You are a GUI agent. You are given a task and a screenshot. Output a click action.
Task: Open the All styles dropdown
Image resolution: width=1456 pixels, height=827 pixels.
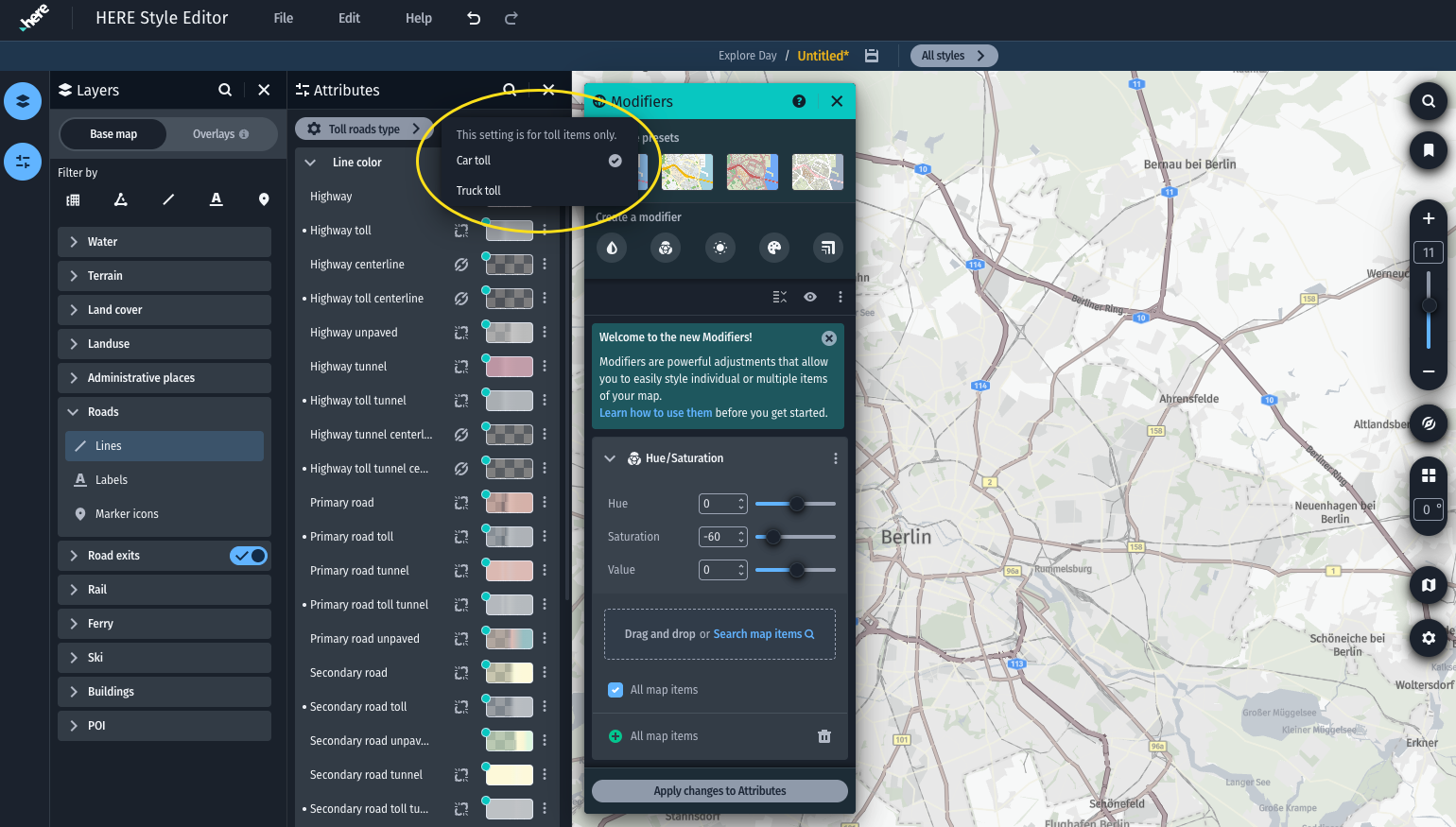point(953,56)
